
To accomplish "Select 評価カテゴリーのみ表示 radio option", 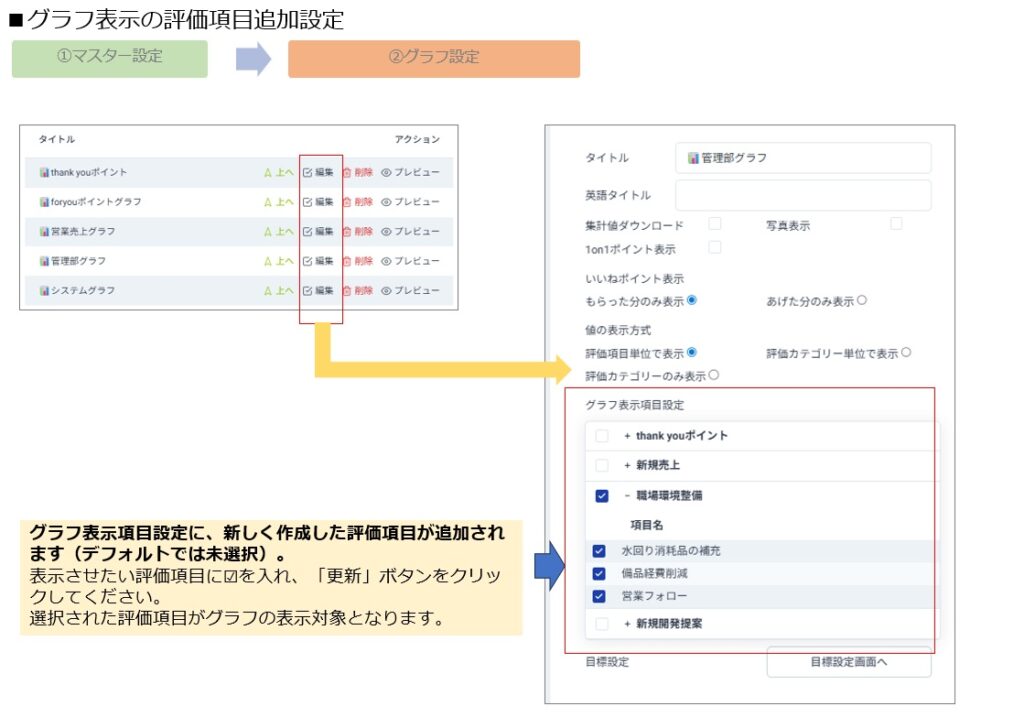I will [714, 376].
